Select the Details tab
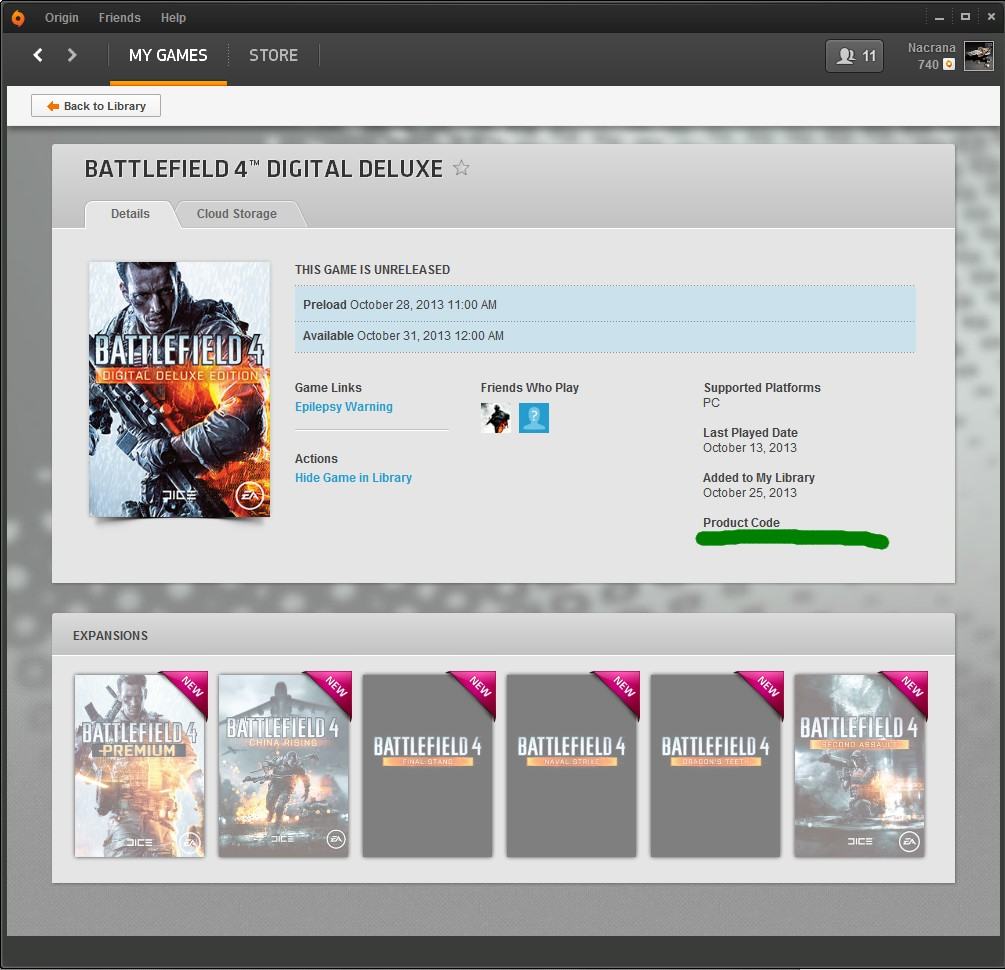 click(x=130, y=213)
